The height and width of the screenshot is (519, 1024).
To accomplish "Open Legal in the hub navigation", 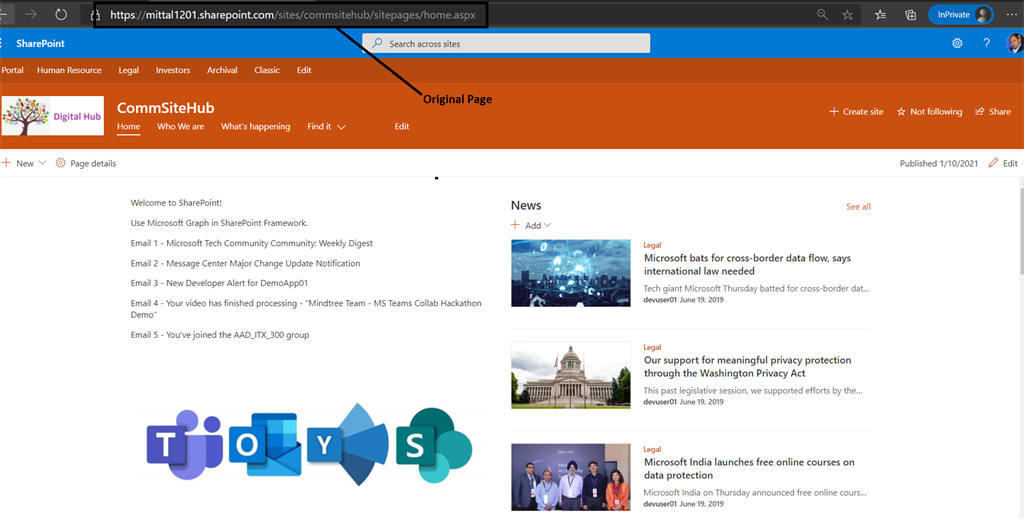I will [x=129, y=70].
